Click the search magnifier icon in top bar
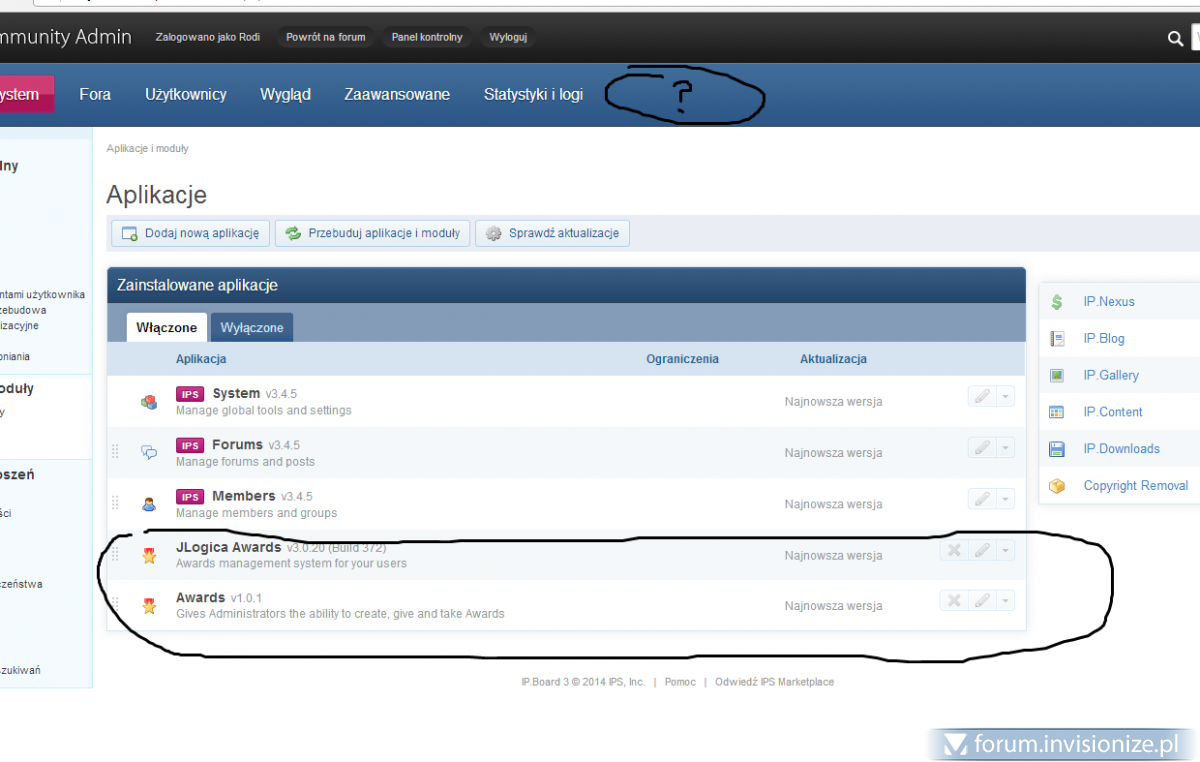 point(1176,38)
